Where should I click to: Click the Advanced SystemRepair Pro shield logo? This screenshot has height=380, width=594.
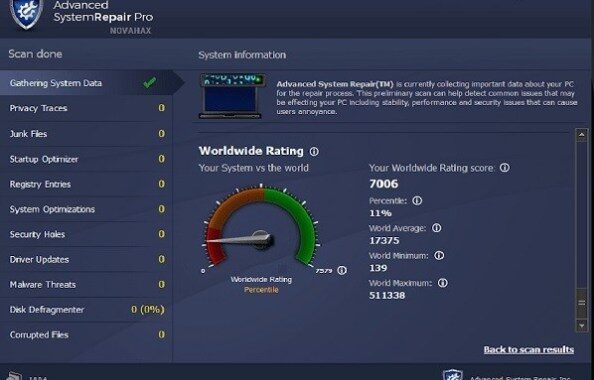(x=27, y=13)
